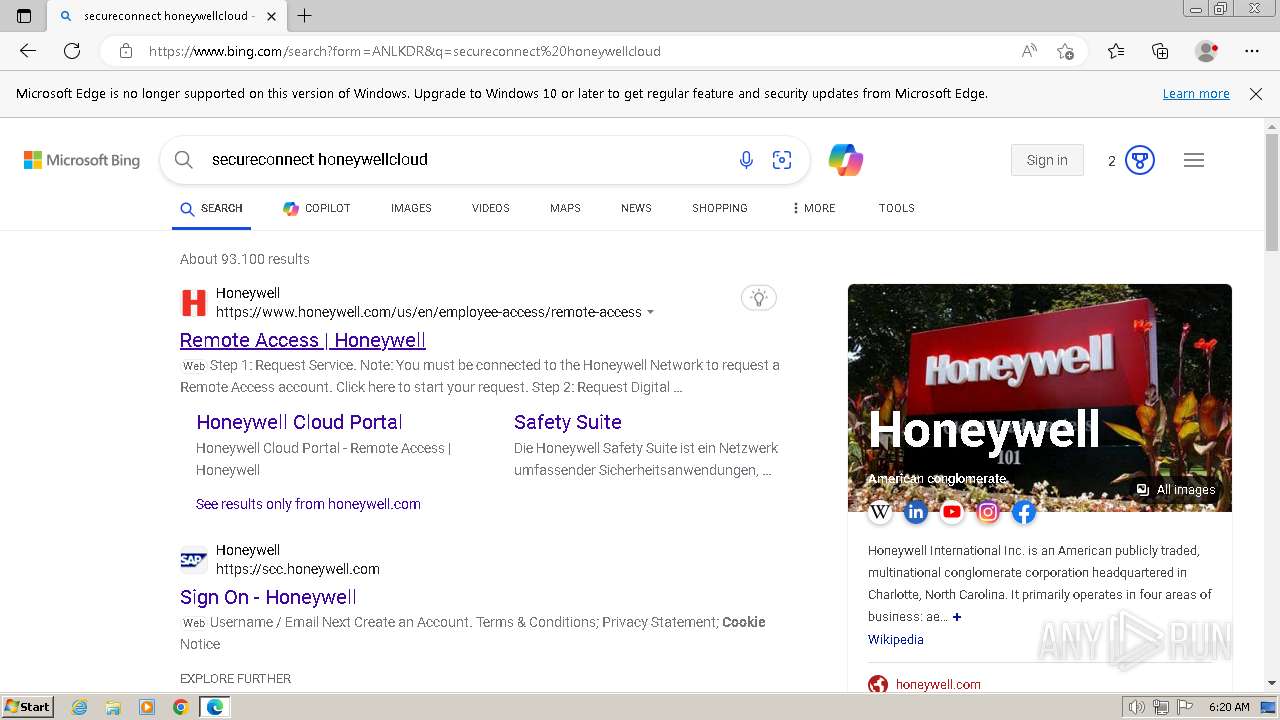Click the About 93.100 results text
The width and height of the screenshot is (1280, 720).
click(245, 259)
